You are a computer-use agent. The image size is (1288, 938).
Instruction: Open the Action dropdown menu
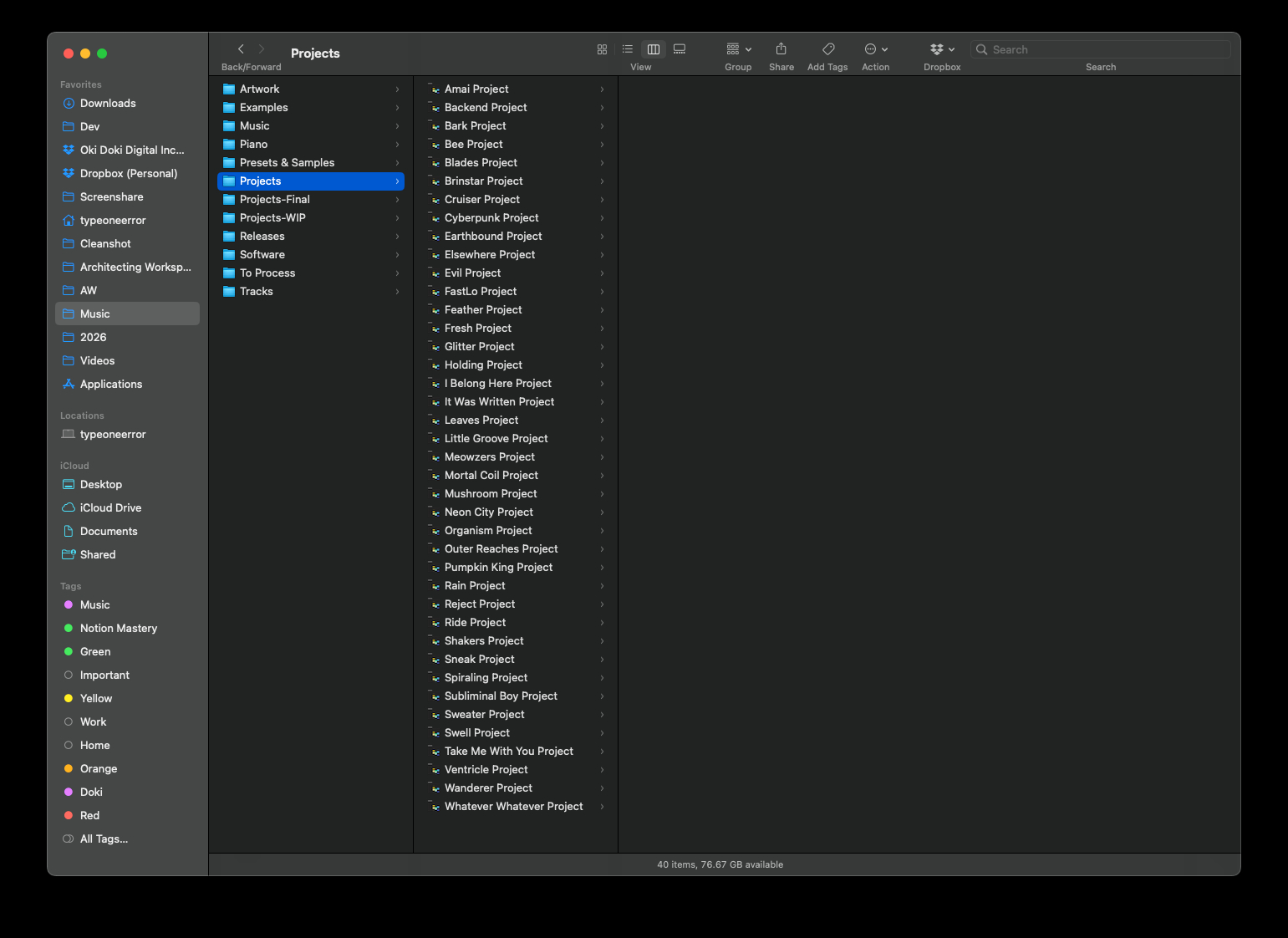(875, 49)
